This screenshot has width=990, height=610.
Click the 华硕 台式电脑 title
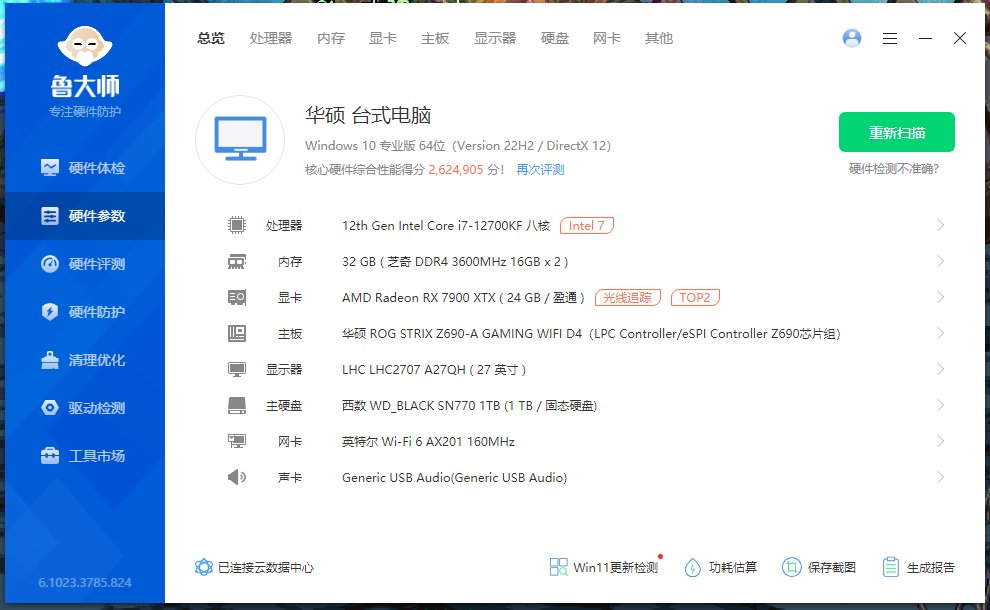click(x=368, y=115)
